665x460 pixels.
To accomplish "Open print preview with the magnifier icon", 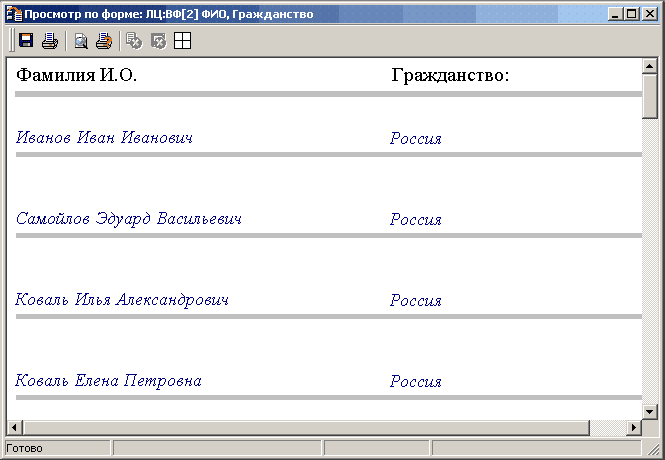I will tap(81, 41).
